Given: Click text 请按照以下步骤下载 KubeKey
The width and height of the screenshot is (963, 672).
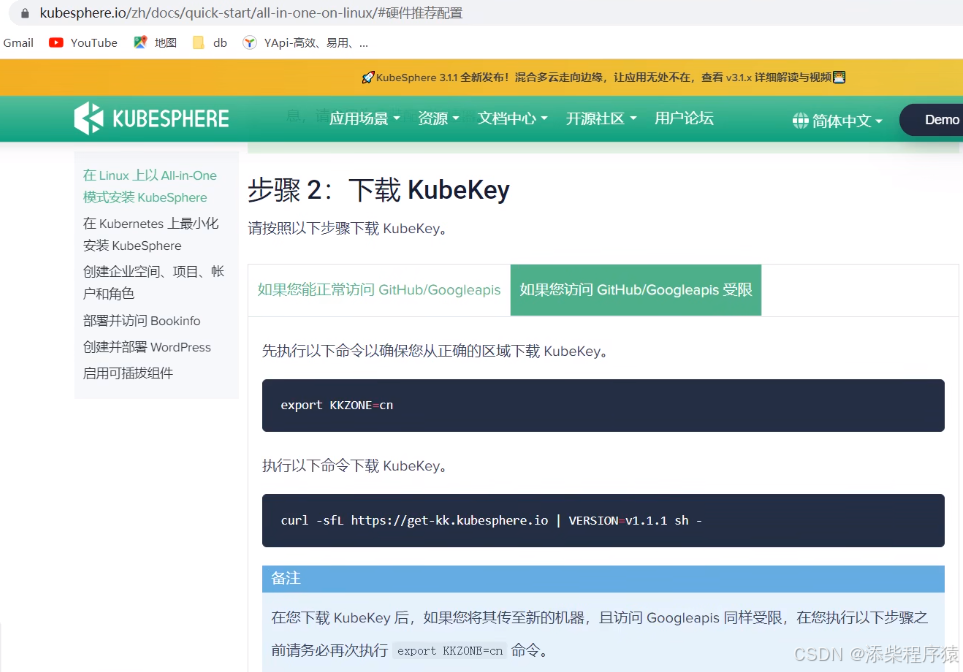Looking at the screenshot, I should [347, 229].
